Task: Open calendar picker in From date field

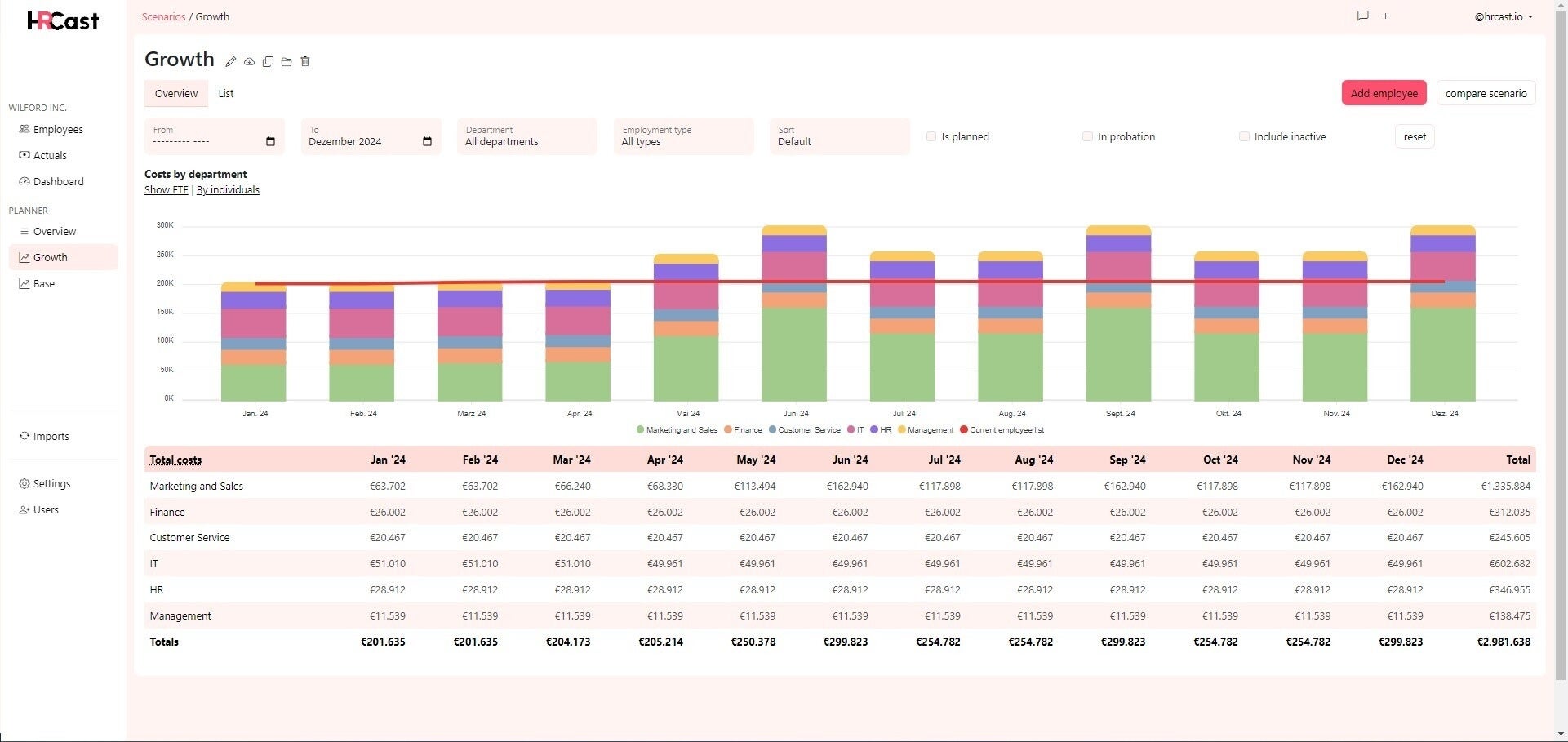Action: pyautogui.click(x=271, y=142)
